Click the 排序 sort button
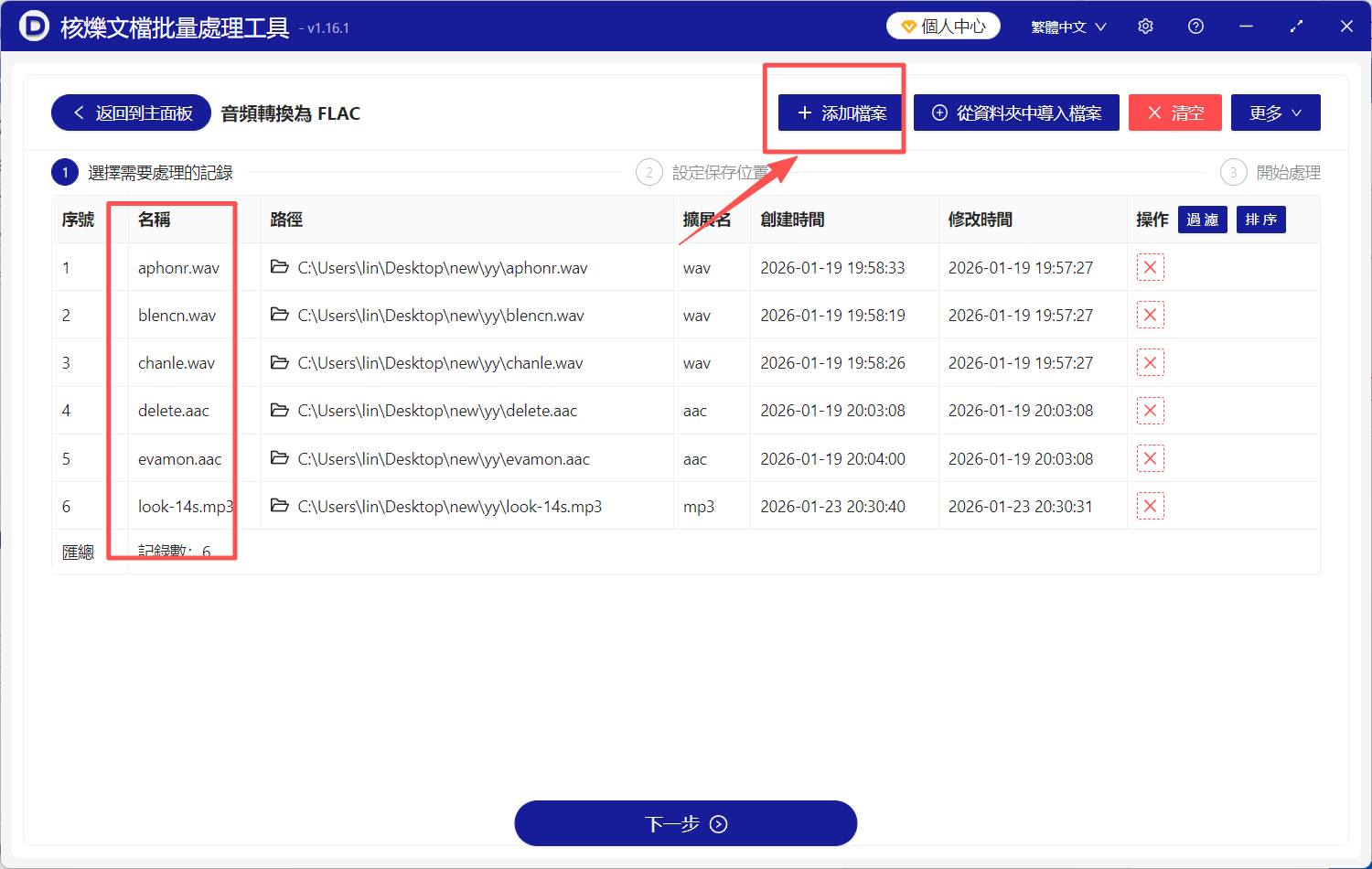Viewport: 1372px width, 869px height. pyautogui.click(x=1260, y=220)
